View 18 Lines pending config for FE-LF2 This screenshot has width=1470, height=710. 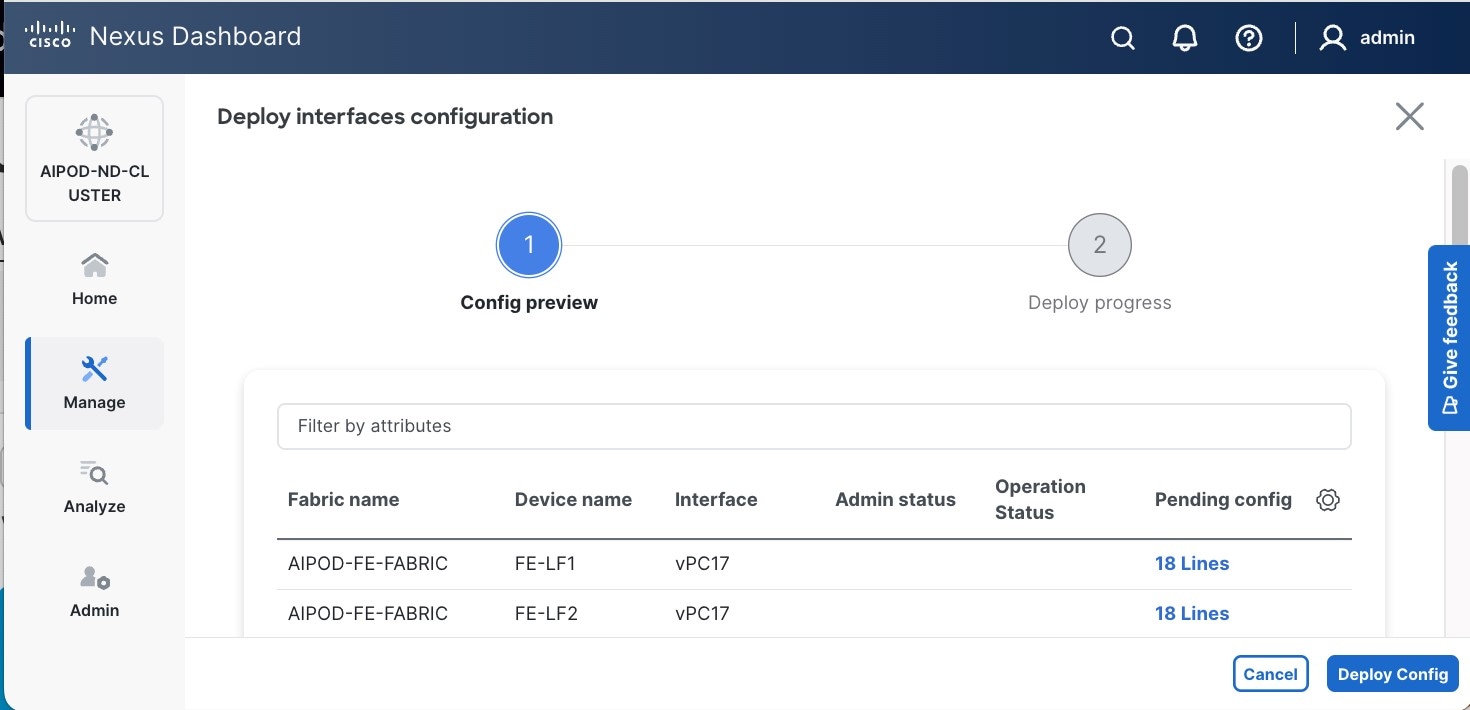1191,613
